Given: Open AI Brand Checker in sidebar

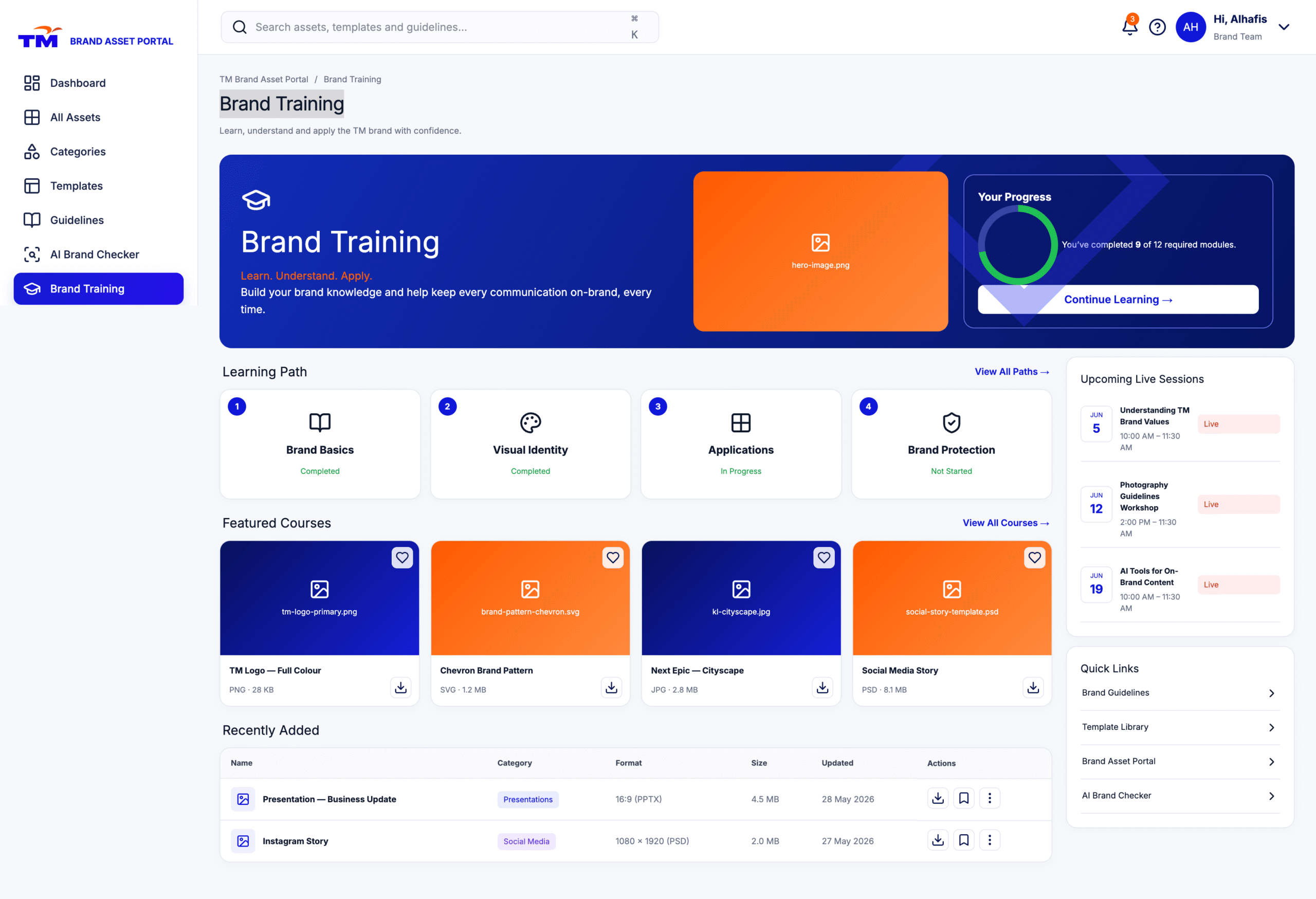Looking at the screenshot, I should [99, 254].
